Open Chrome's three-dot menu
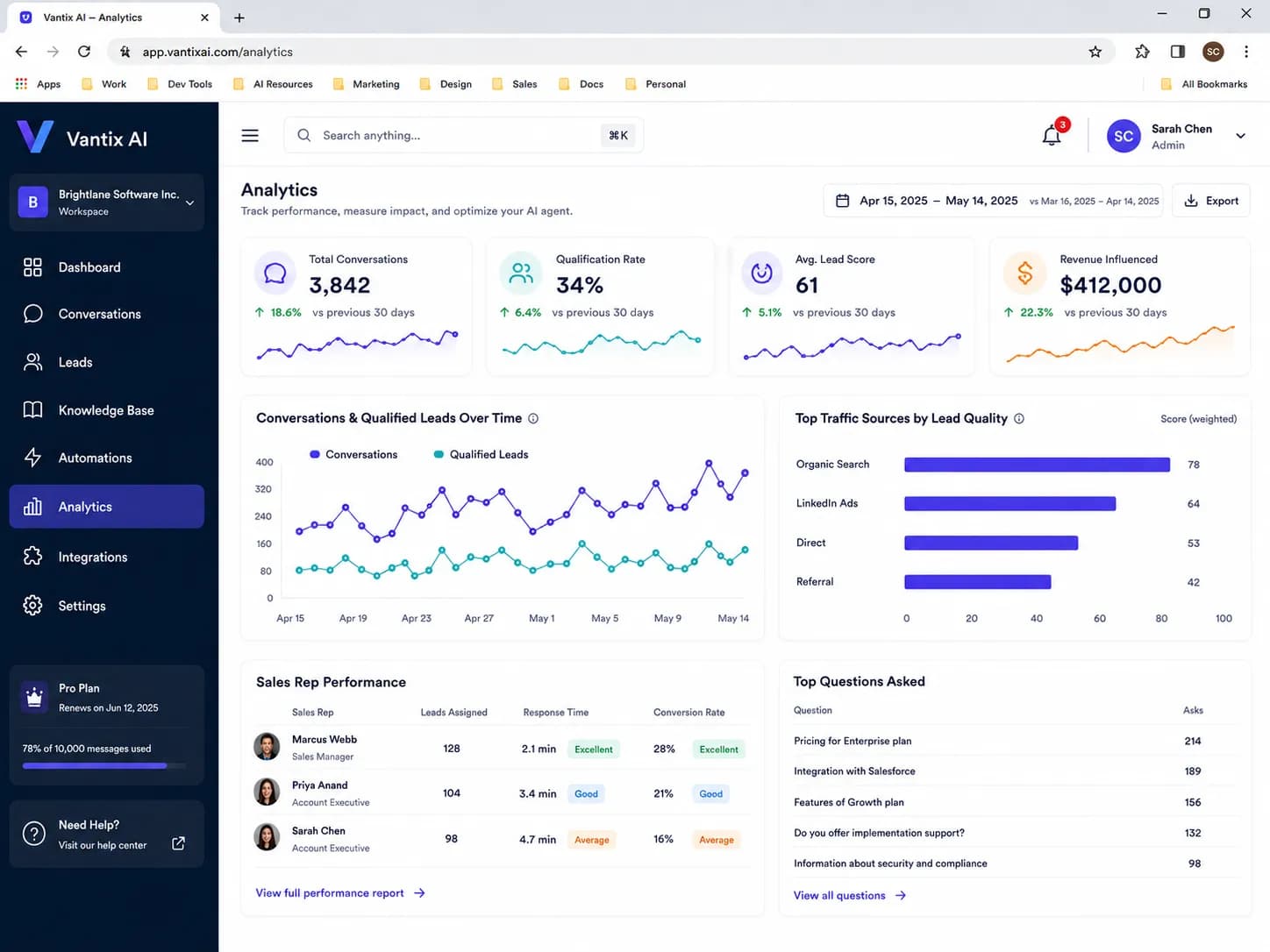1270x952 pixels. pyautogui.click(x=1246, y=52)
